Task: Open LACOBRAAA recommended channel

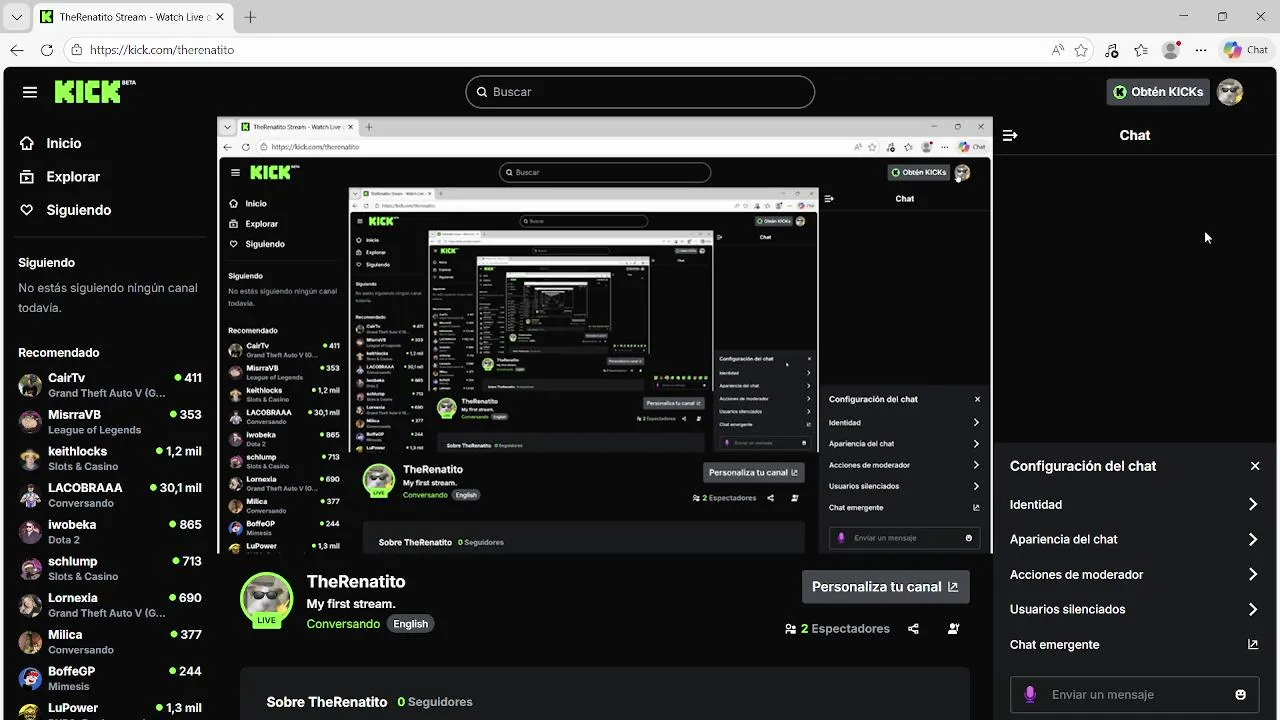Action: point(110,495)
